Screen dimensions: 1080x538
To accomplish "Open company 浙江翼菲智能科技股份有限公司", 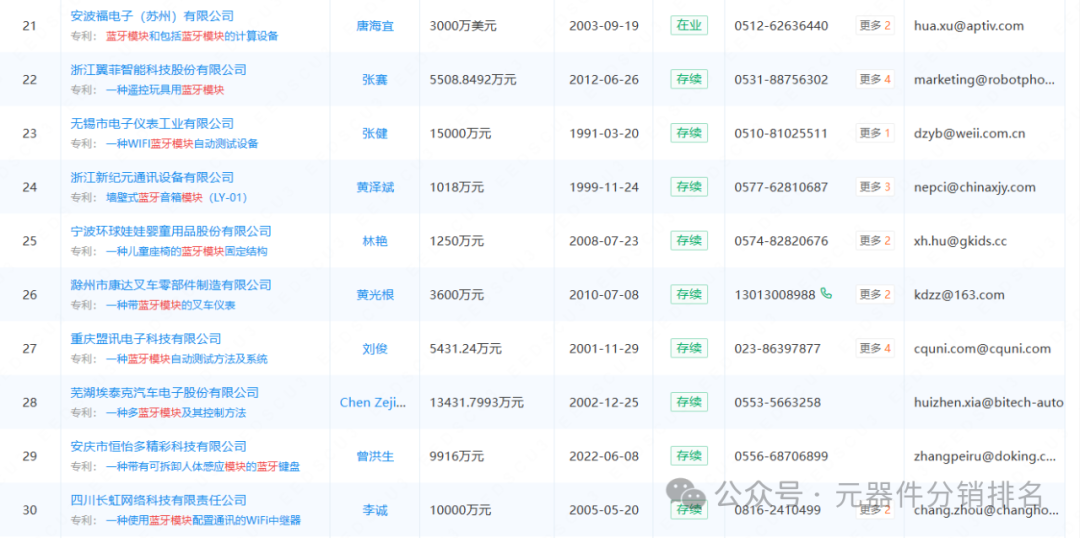I will click(158, 70).
